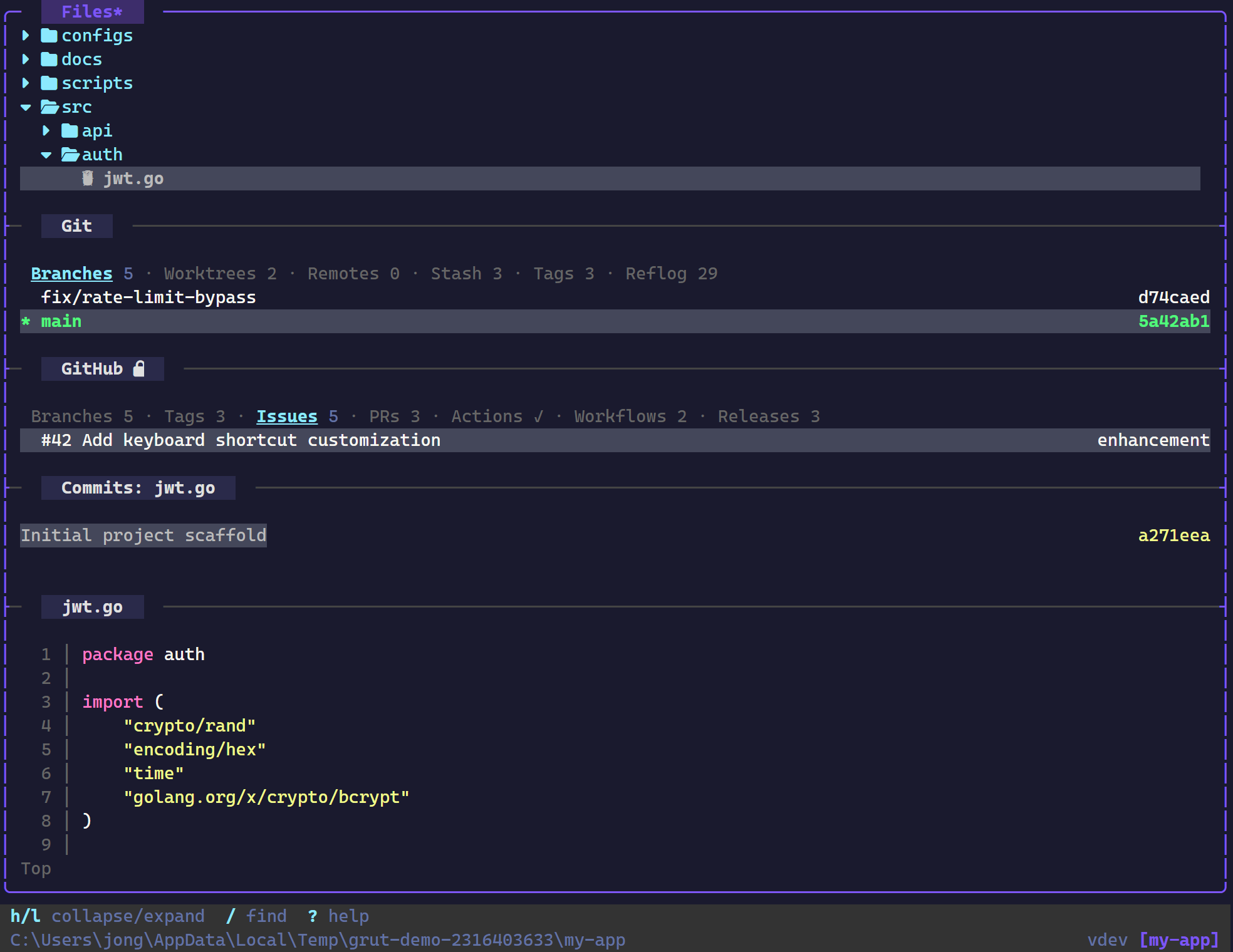Viewport: 1233px width, 952px height.
Task: Click the checkmark beside Actions
Action: (538, 416)
